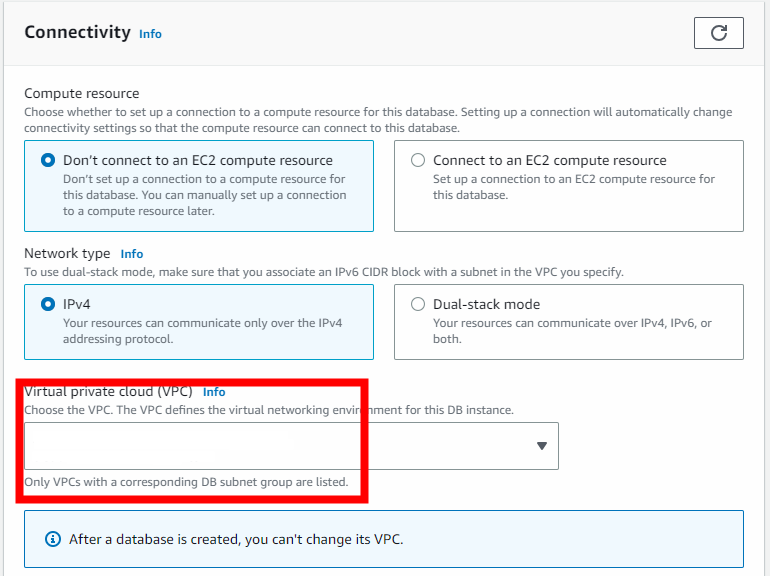The image size is (770, 576).
Task: Click the "Network type" label text
Action: tap(65, 254)
